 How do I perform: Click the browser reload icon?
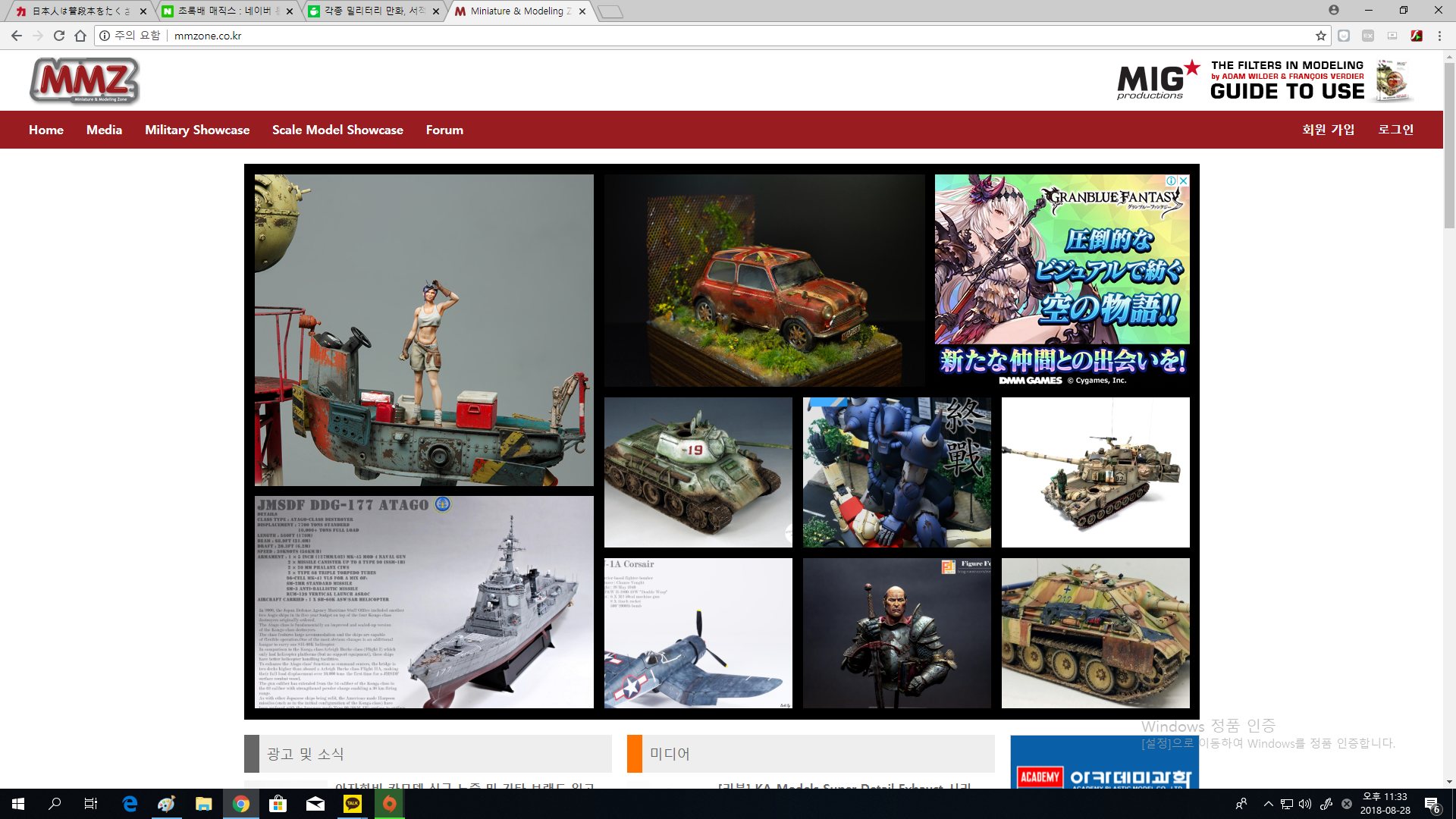pyautogui.click(x=59, y=36)
